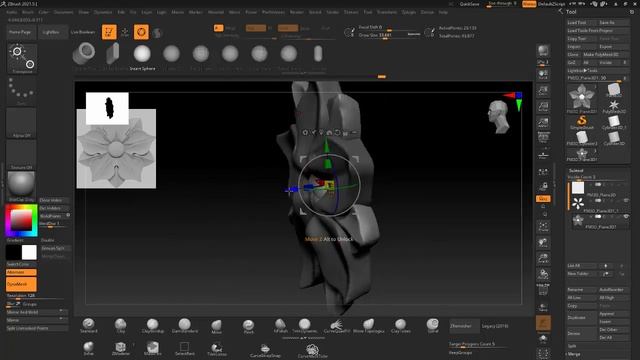Select the TrimLasso brush

[216, 348]
